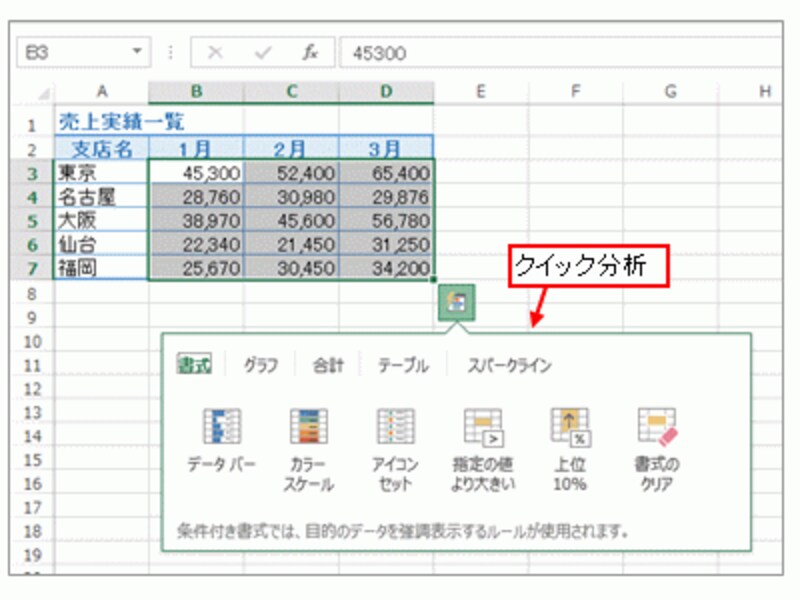The height and width of the screenshot is (600, 800).
Task: Switch to the グラフ (Charts) tab
Action: tap(261, 365)
